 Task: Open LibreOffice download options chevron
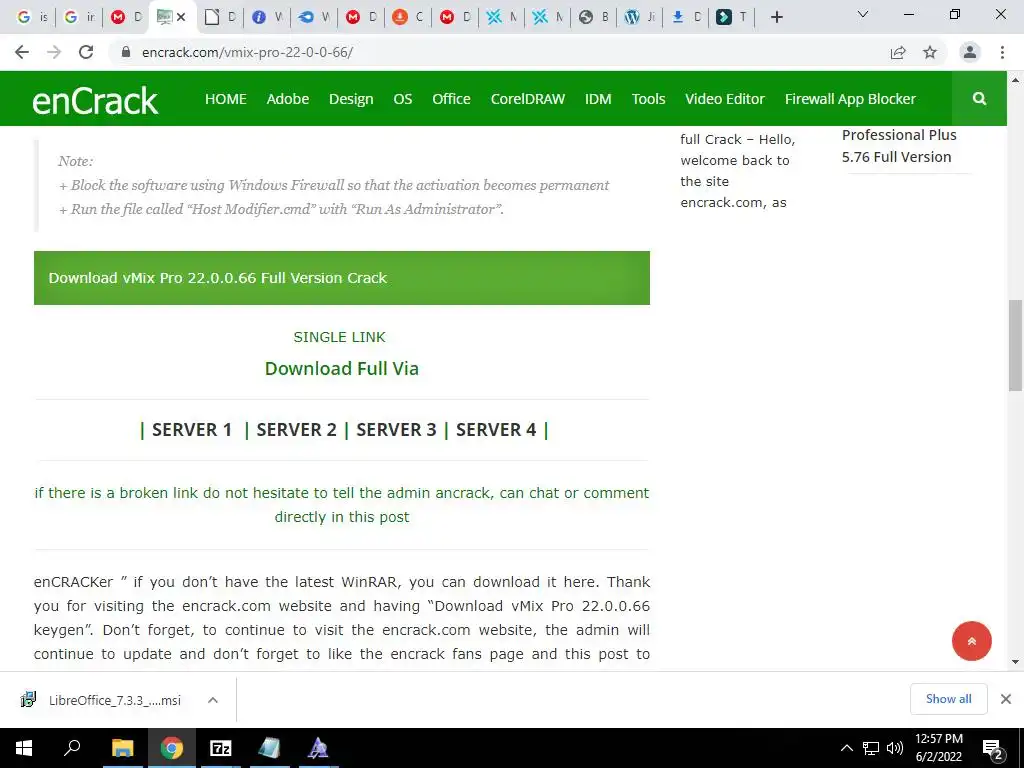[x=212, y=700]
